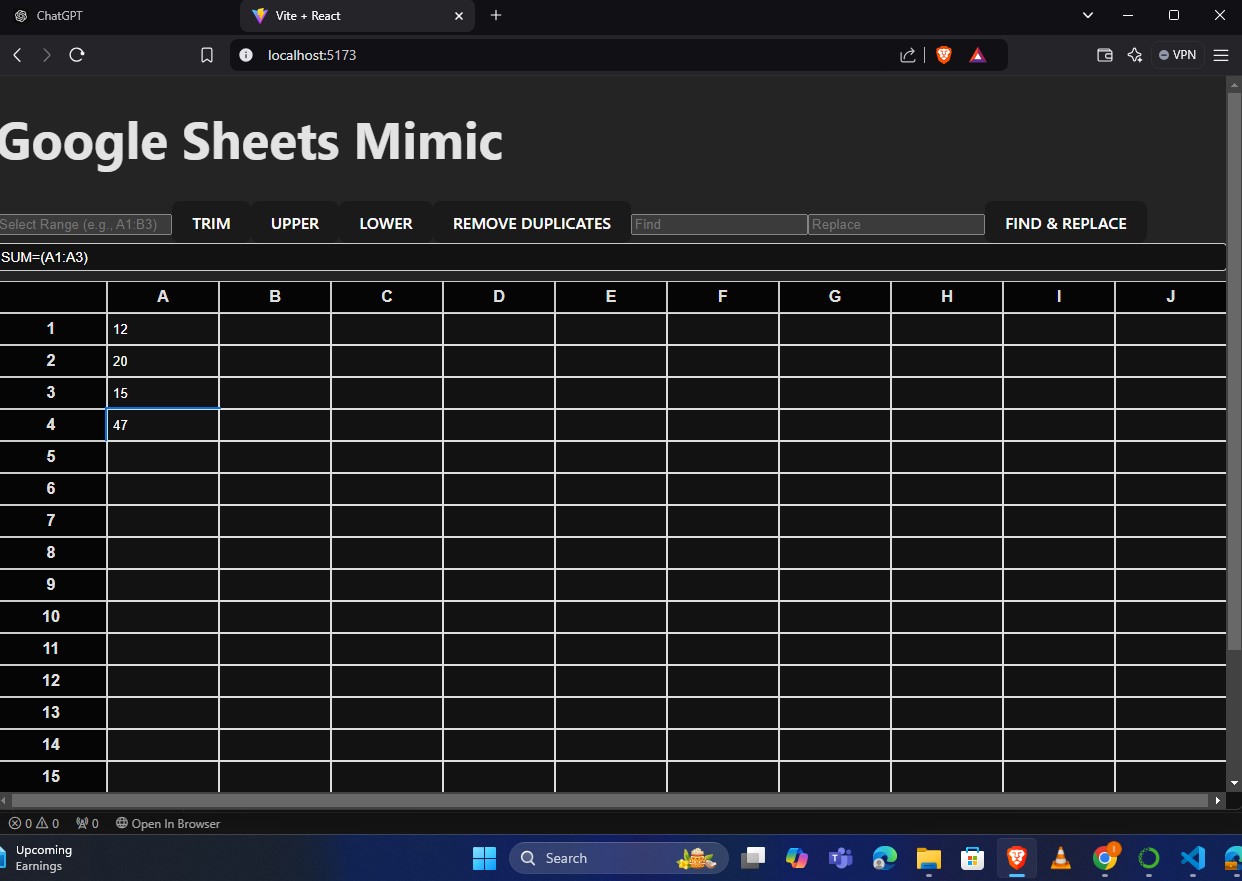
Task: Open the Brave Rewards panel
Action: [x=977, y=55]
